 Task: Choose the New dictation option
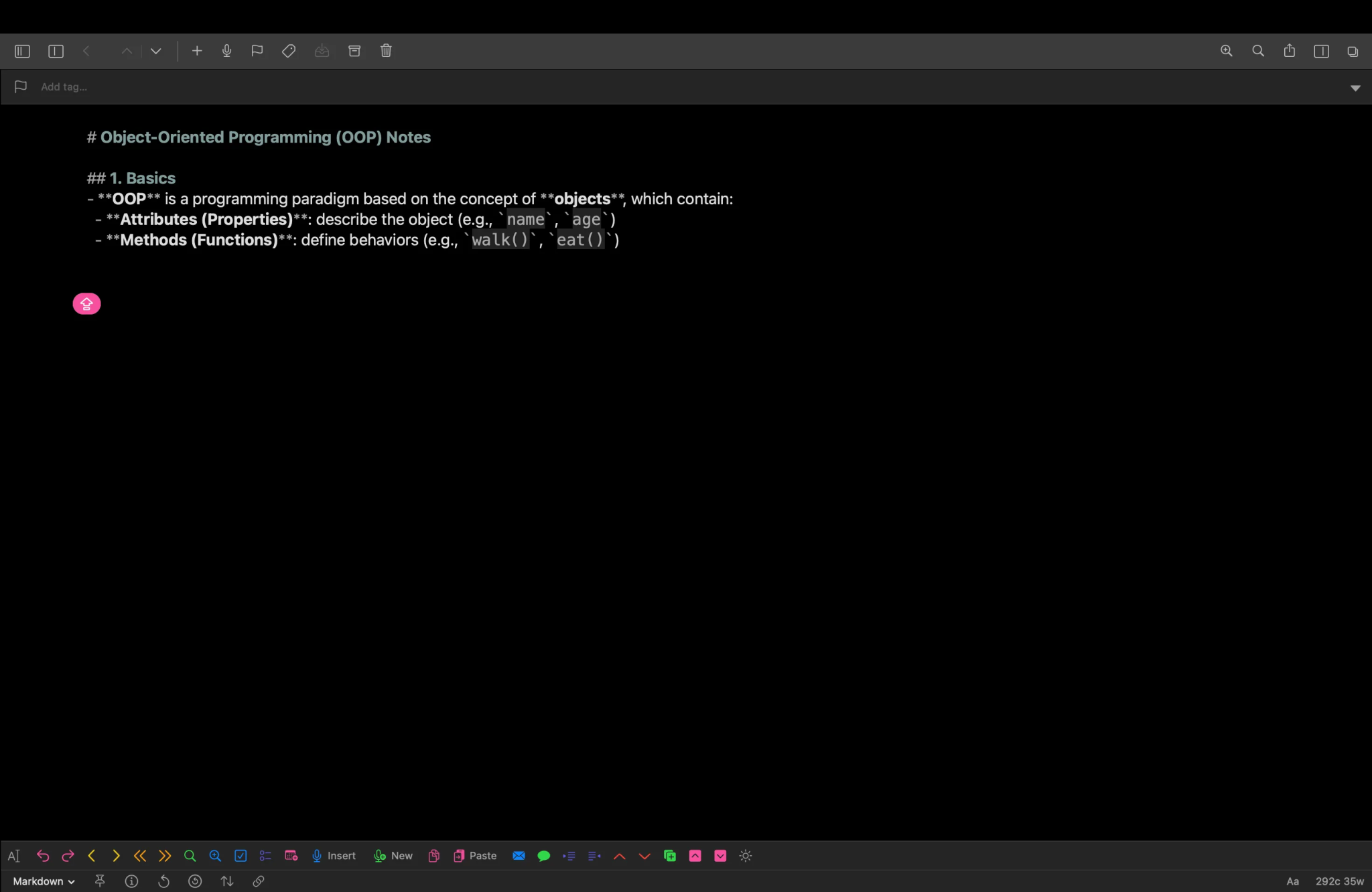pyautogui.click(x=393, y=855)
